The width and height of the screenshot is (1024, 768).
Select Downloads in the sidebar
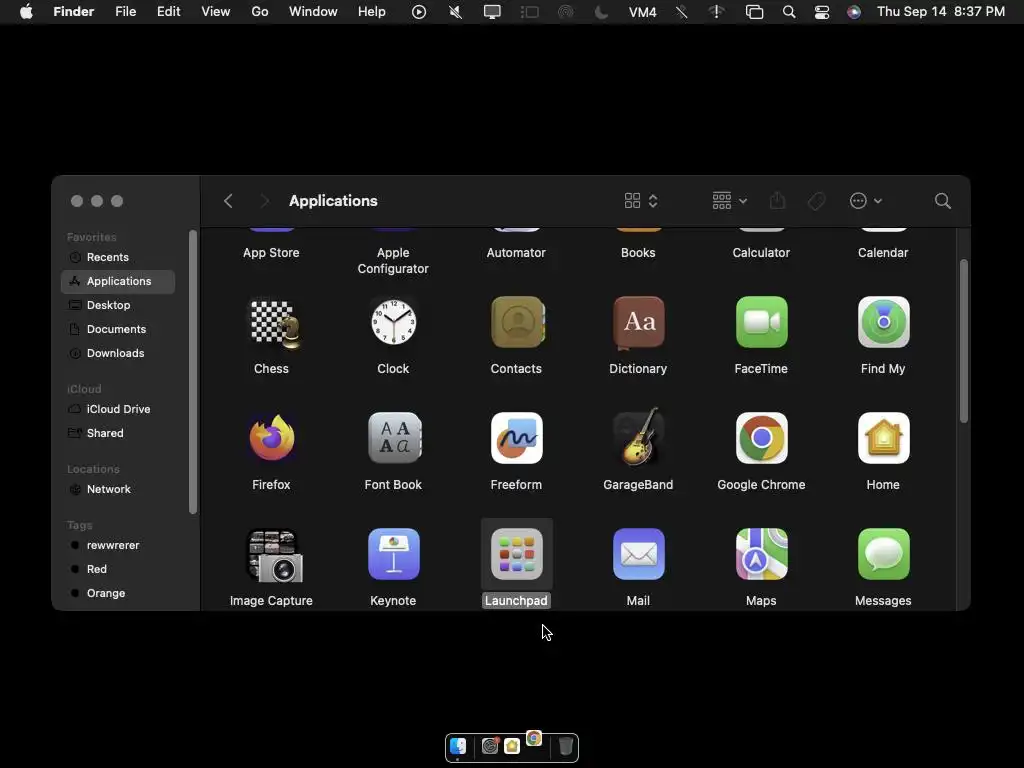coord(118,353)
